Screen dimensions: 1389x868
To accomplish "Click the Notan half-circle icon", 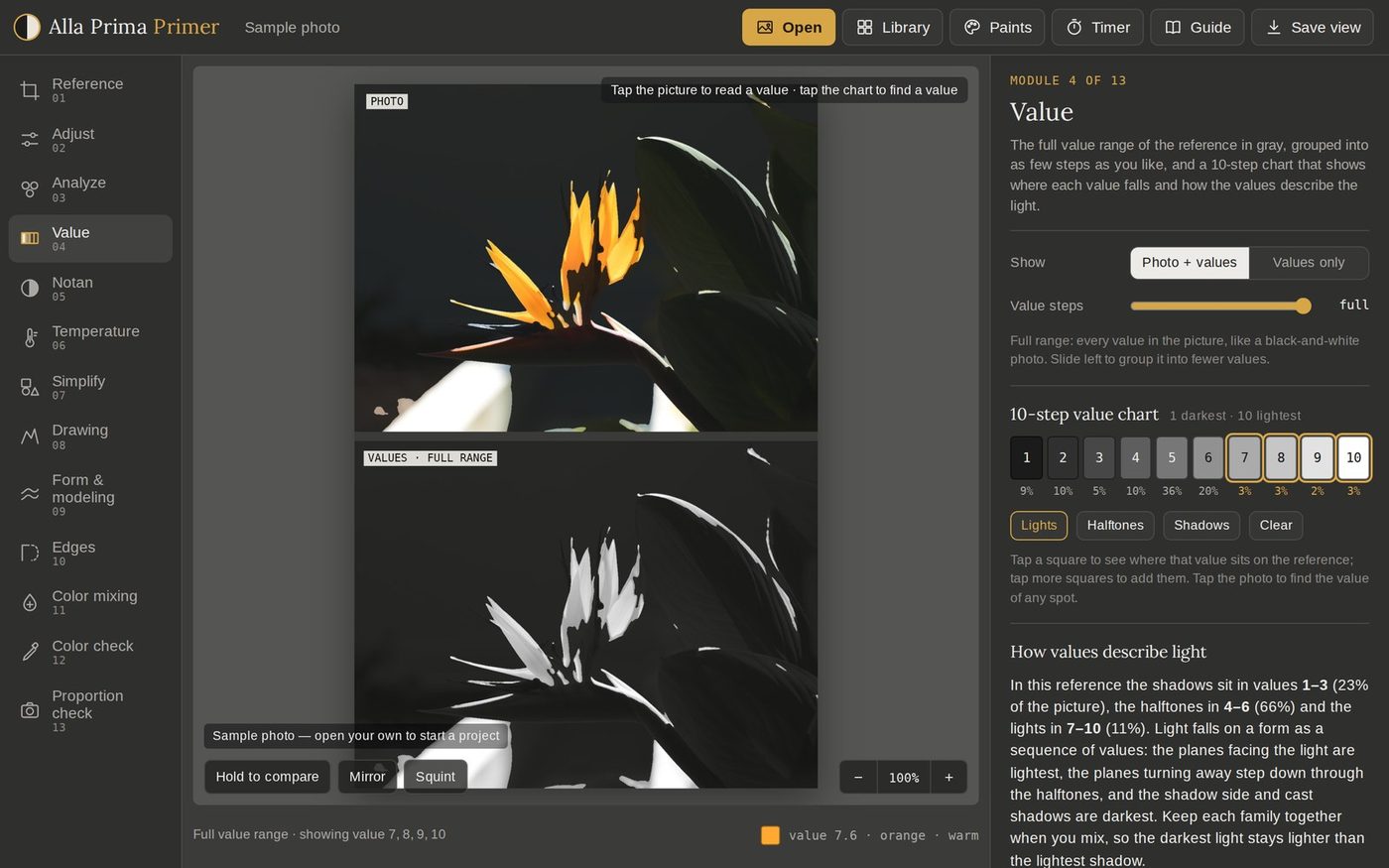I will pyautogui.click(x=30, y=288).
